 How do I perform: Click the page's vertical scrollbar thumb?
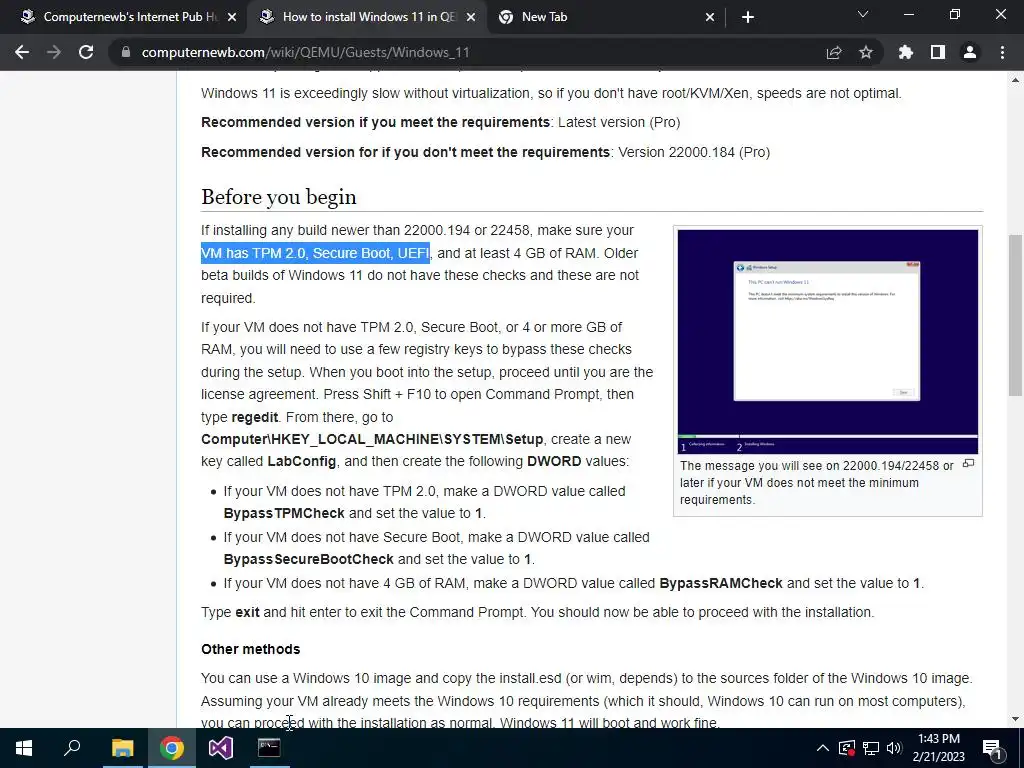[x=1016, y=315]
